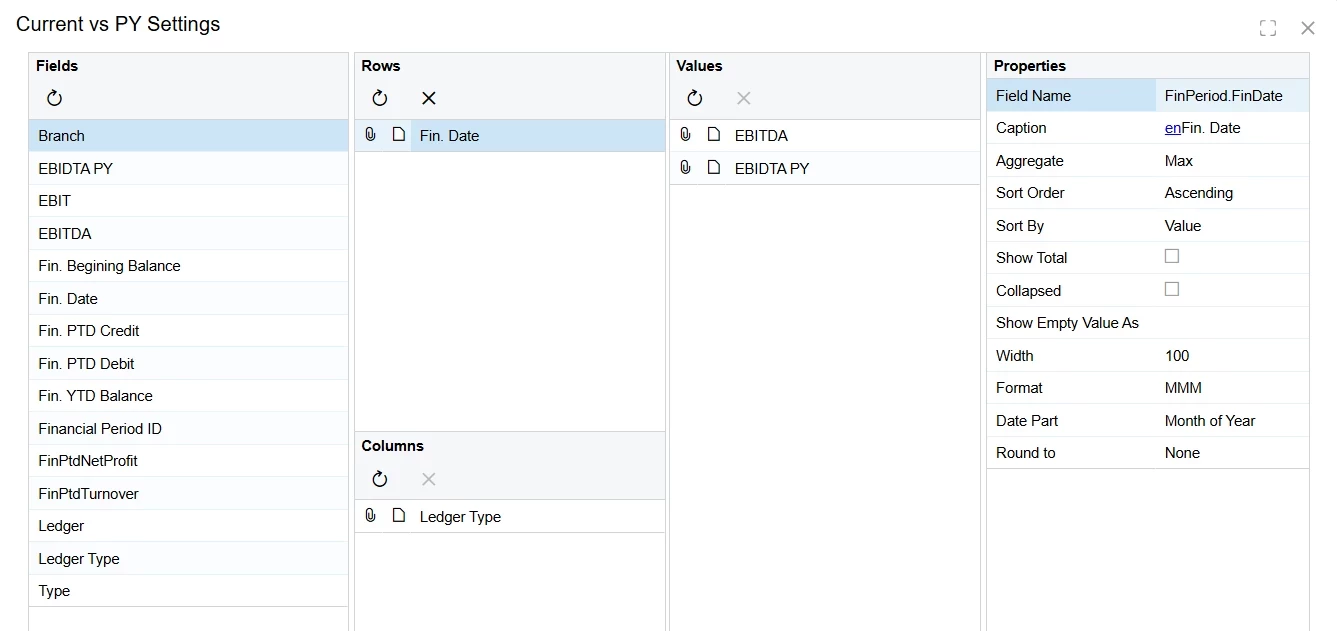Click the Rows panel refresh icon
Image resolution: width=1337 pixels, height=631 pixels.
coord(380,98)
